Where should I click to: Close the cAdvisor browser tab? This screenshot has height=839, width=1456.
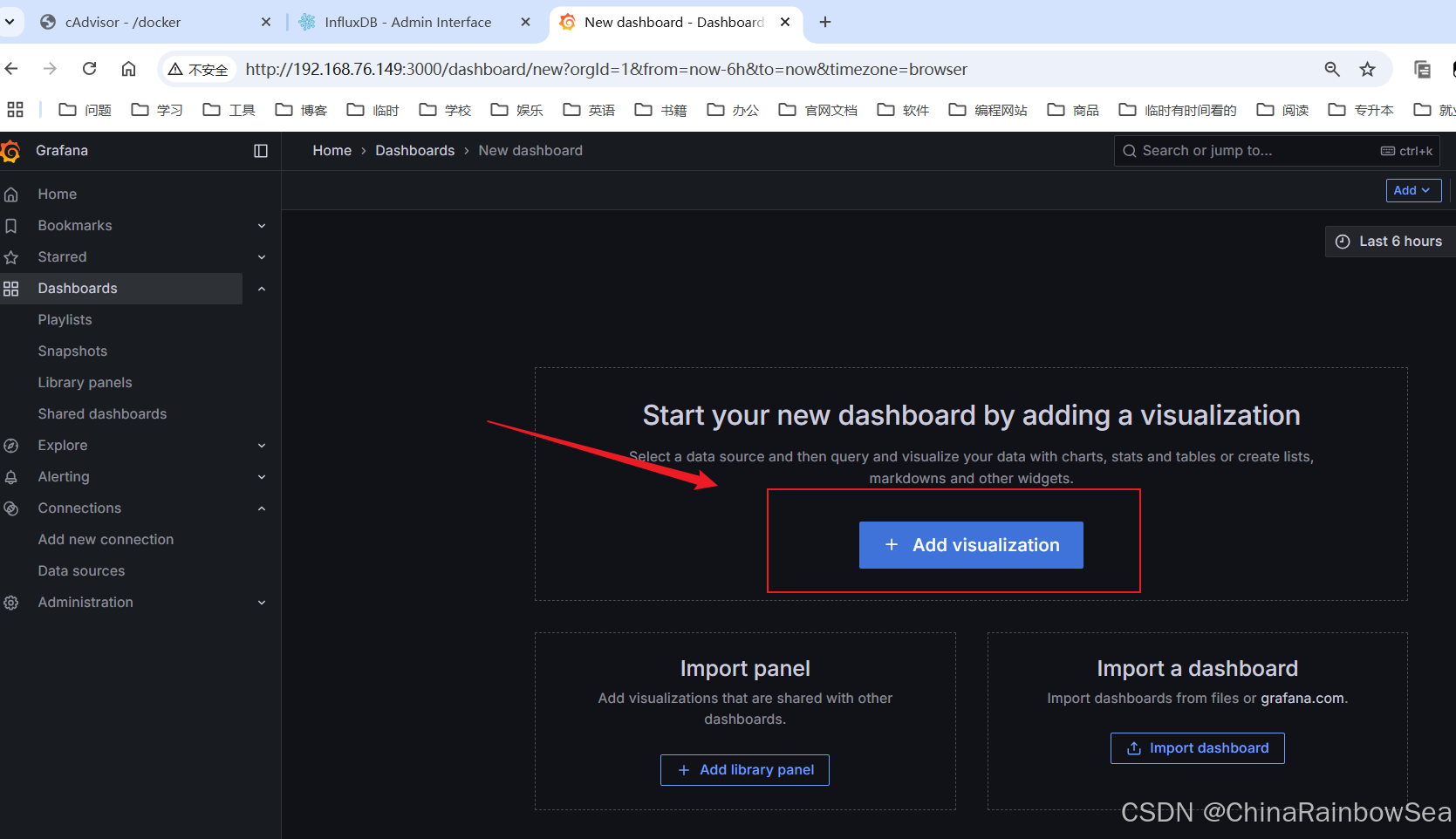[x=266, y=22]
